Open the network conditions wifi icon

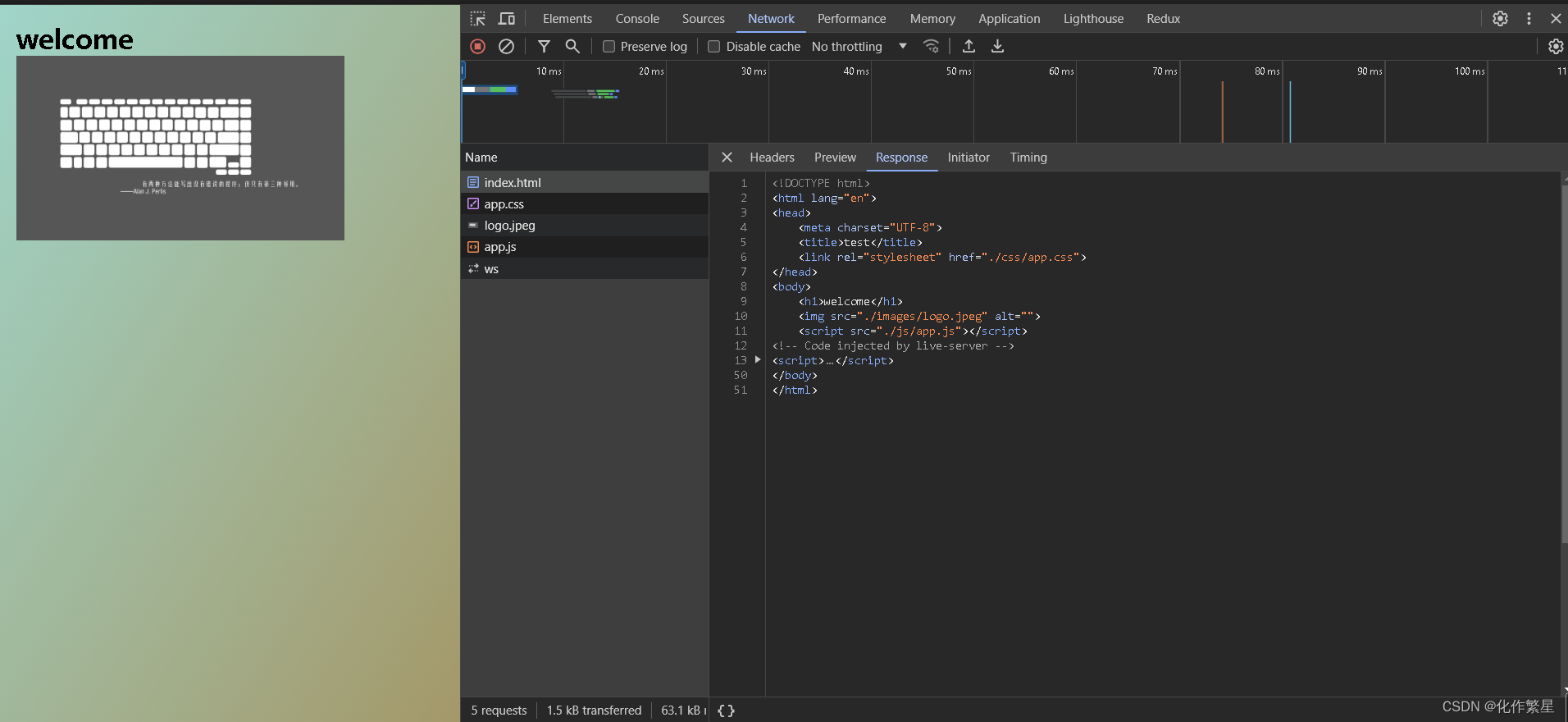coord(931,47)
